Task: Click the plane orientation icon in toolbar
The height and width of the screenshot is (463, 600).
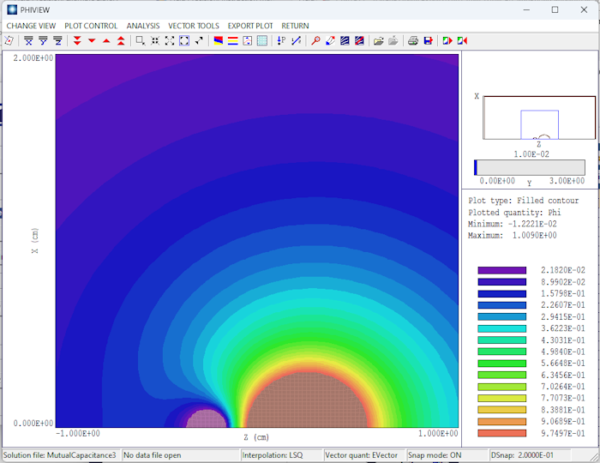Action: coord(9,41)
